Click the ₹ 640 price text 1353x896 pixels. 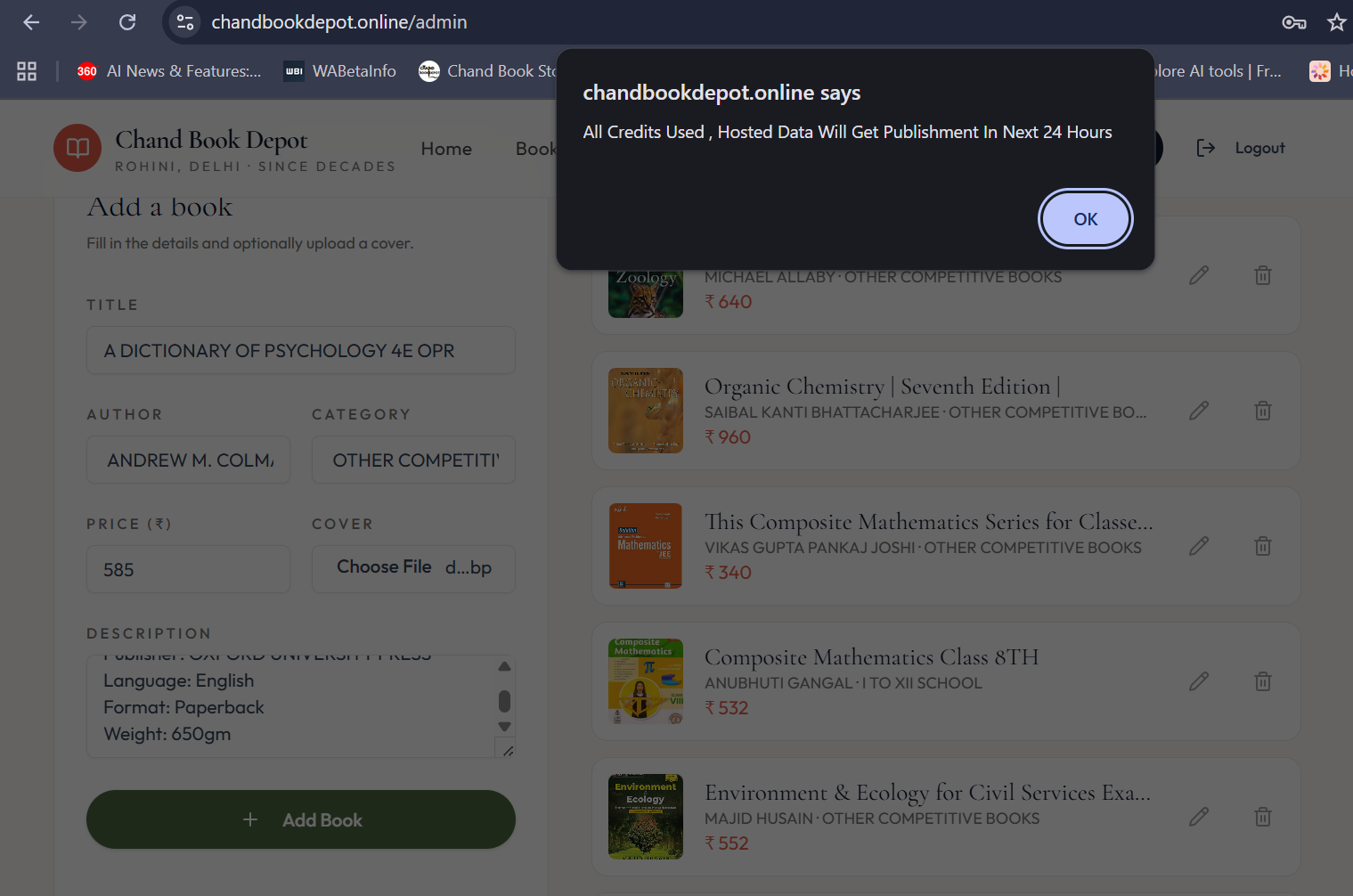coord(729,302)
